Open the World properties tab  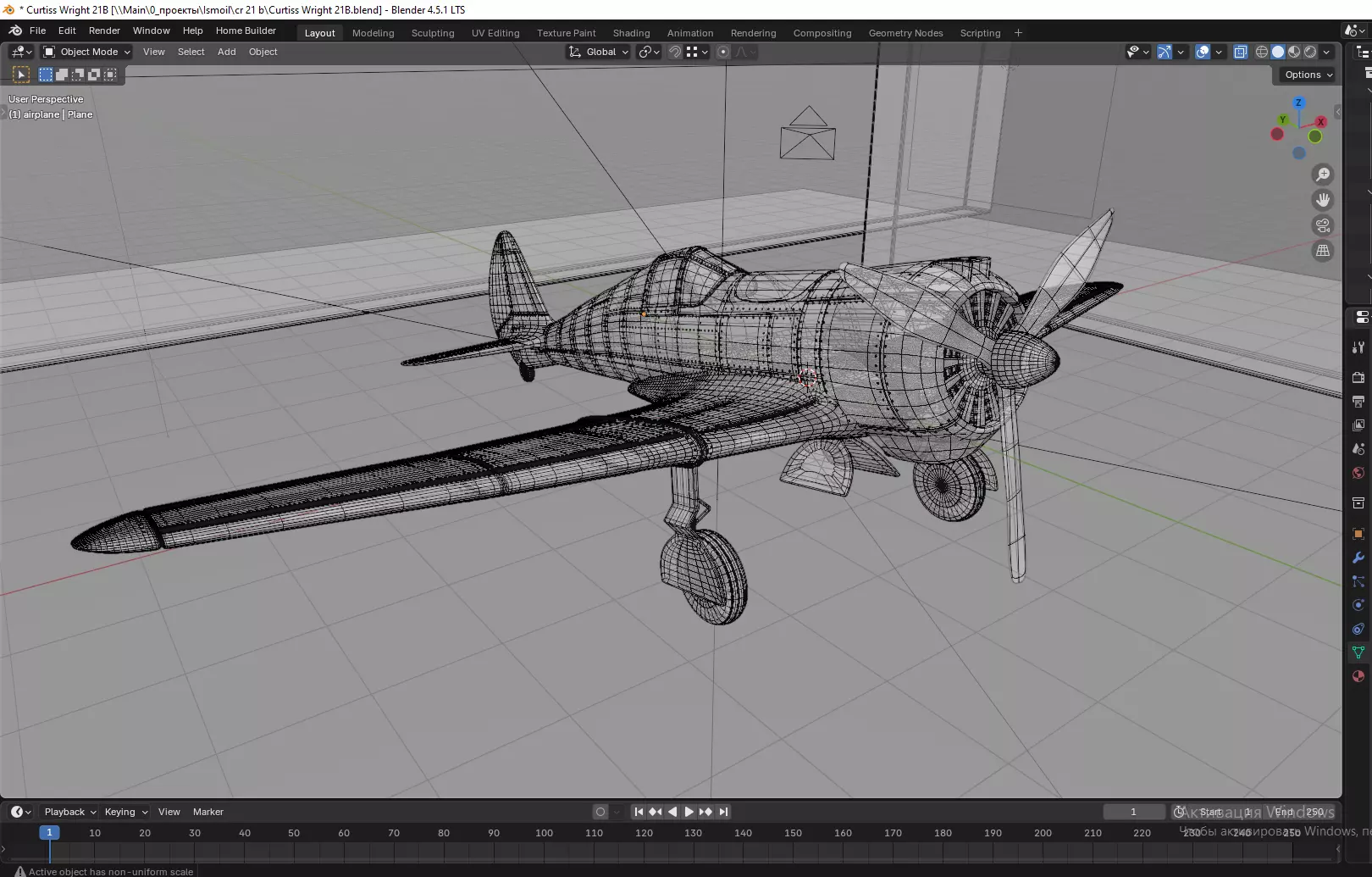[1358, 473]
